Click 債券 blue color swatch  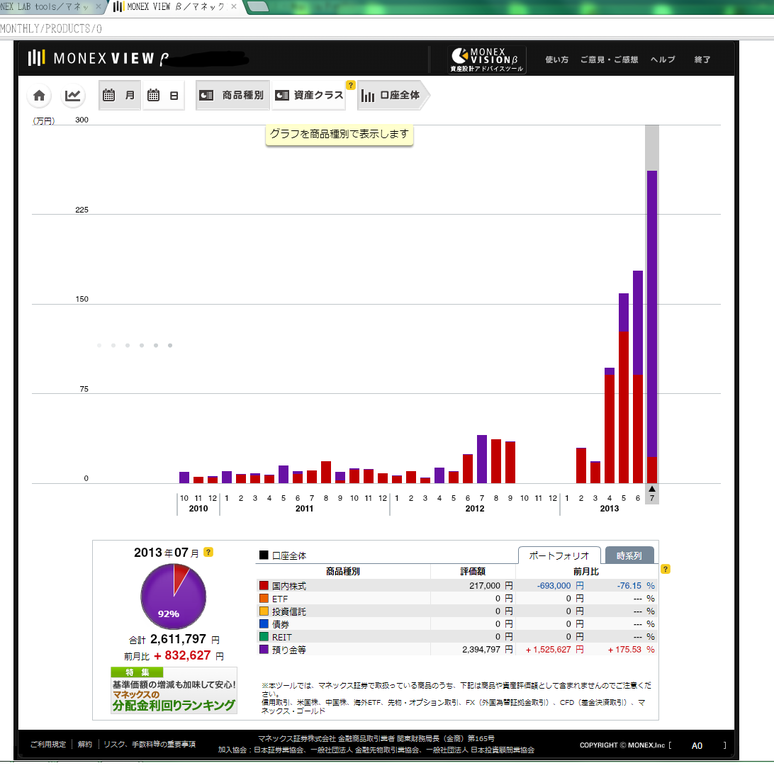(264, 624)
